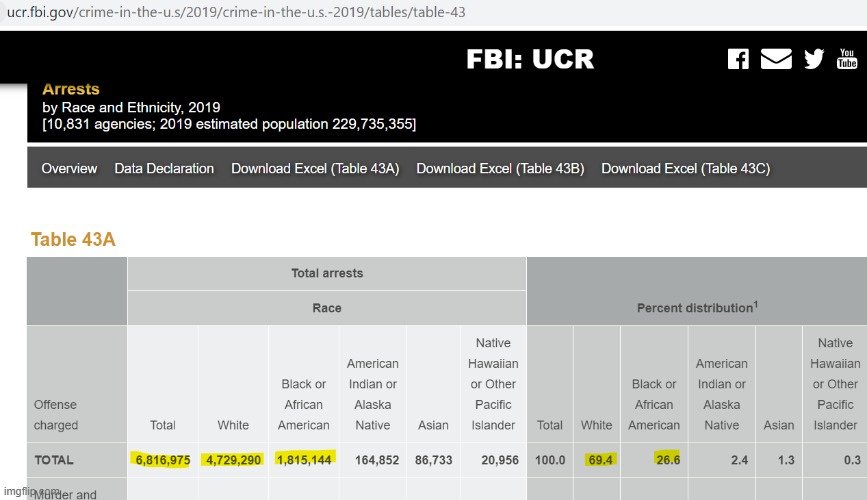Image resolution: width=867 pixels, height=500 pixels.
Task: Download Excel for Table 43A
Action: click(x=315, y=169)
